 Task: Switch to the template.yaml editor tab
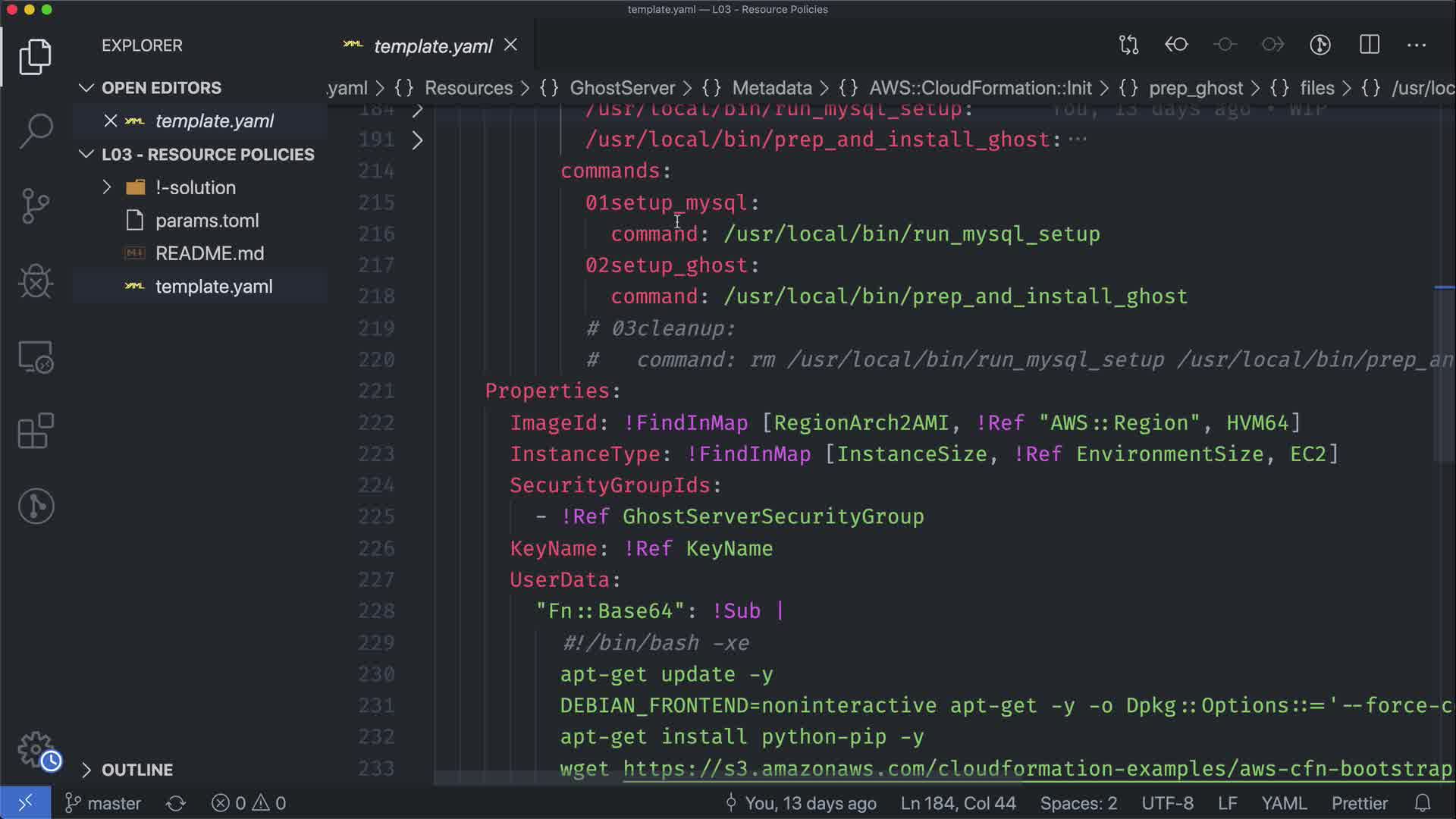(432, 46)
